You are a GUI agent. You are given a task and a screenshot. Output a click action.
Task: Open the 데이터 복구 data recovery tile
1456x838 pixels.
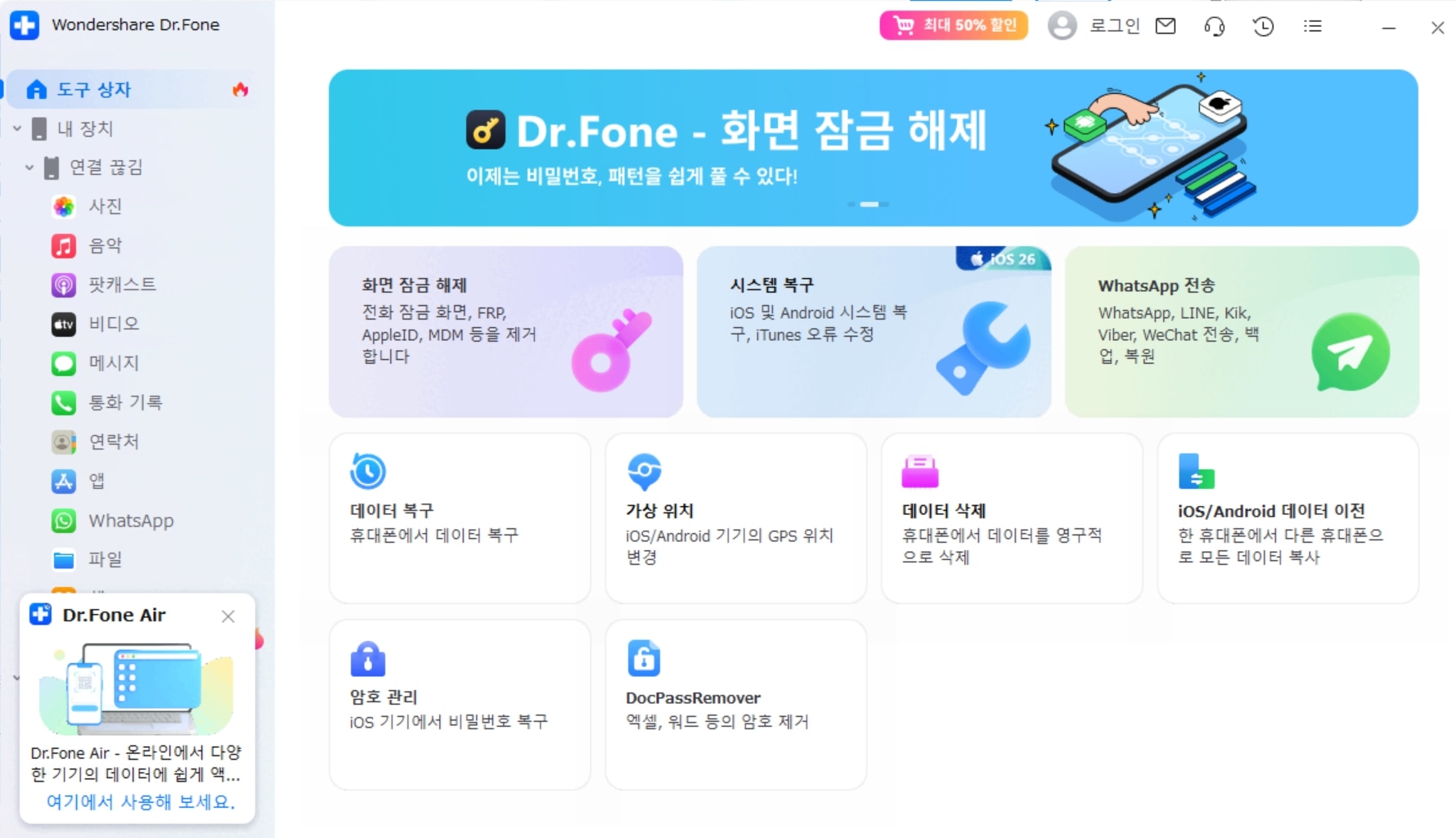tap(460, 518)
